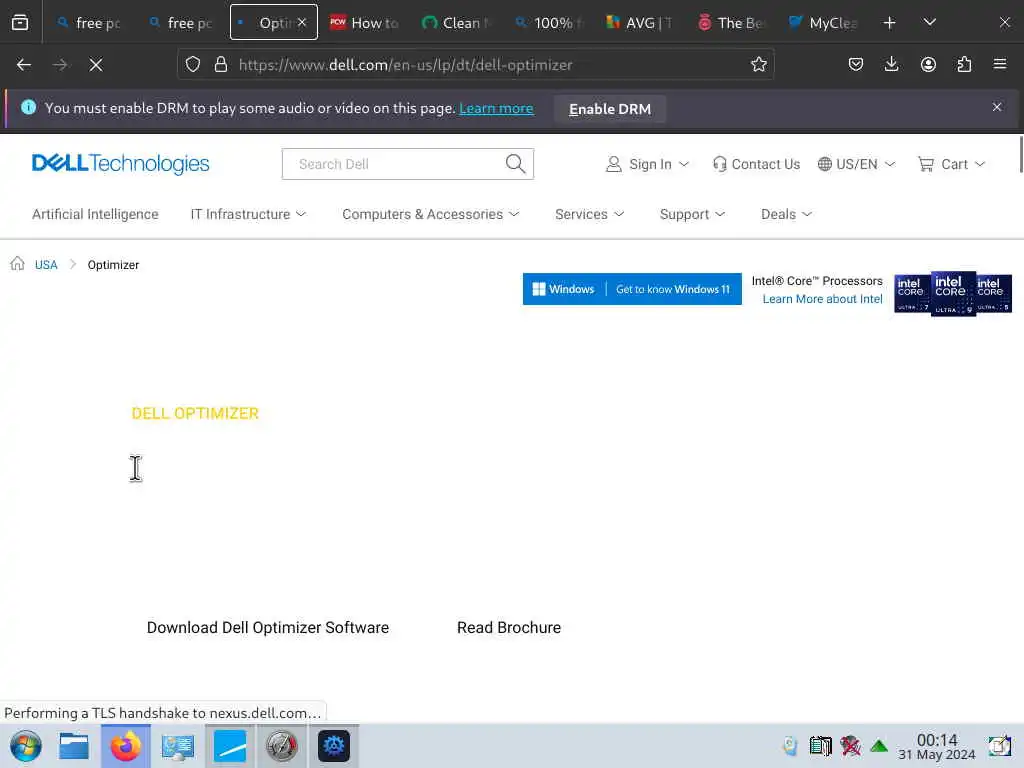The height and width of the screenshot is (768, 1024).
Task: Click the 'Get to know Windows 11' banner
Action: click(632, 289)
